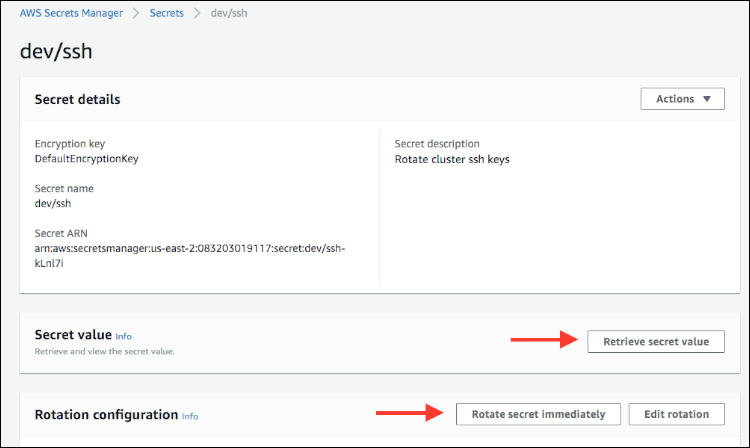Click Retrieve secret value button
This screenshot has width=750, height=448.
[x=656, y=341]
